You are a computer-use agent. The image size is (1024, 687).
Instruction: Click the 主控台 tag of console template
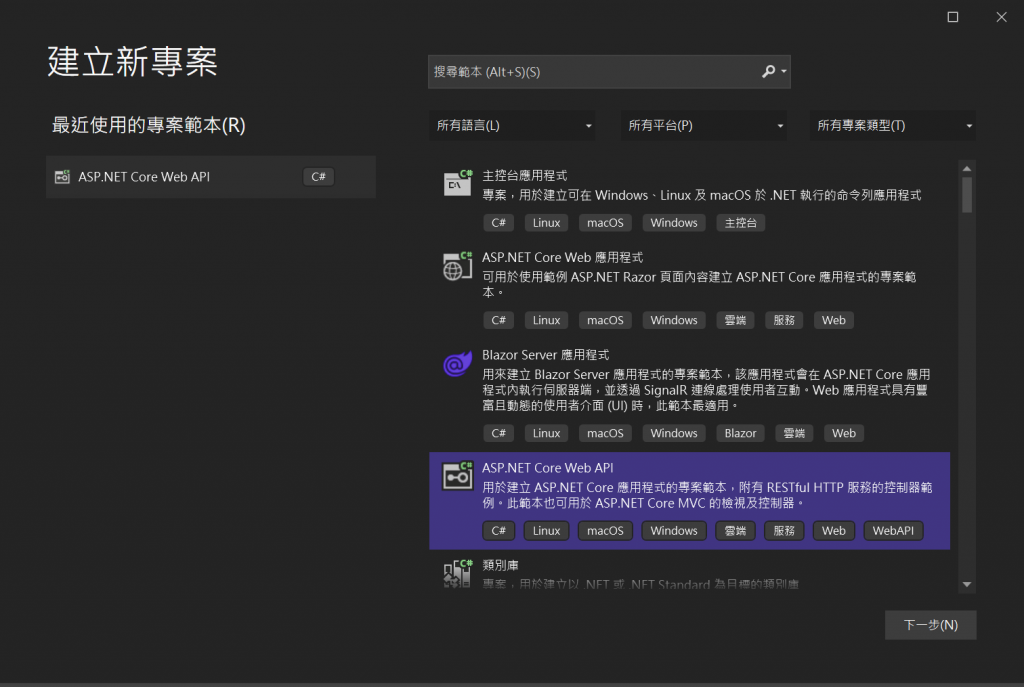(741, 223)
